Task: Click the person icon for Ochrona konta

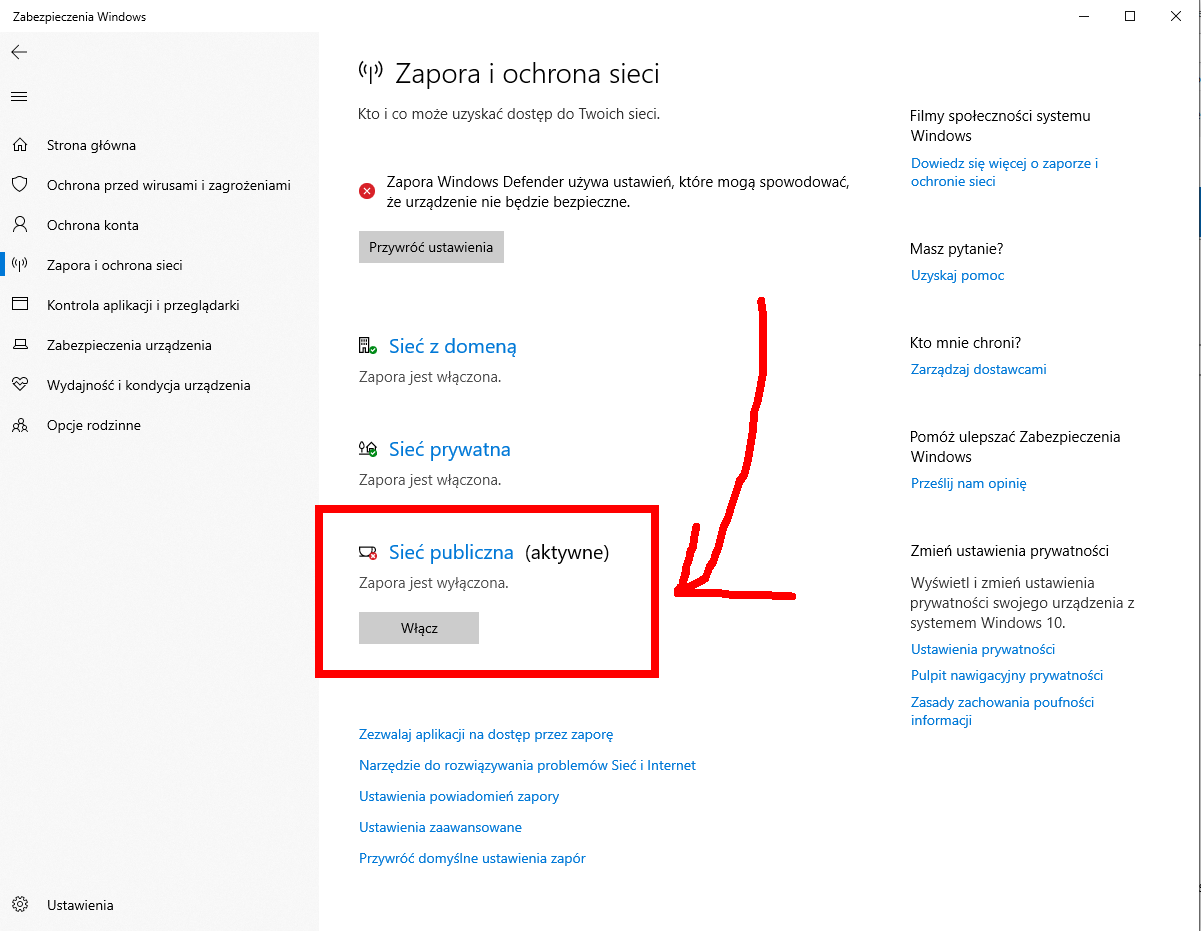Action: [19, 225]
